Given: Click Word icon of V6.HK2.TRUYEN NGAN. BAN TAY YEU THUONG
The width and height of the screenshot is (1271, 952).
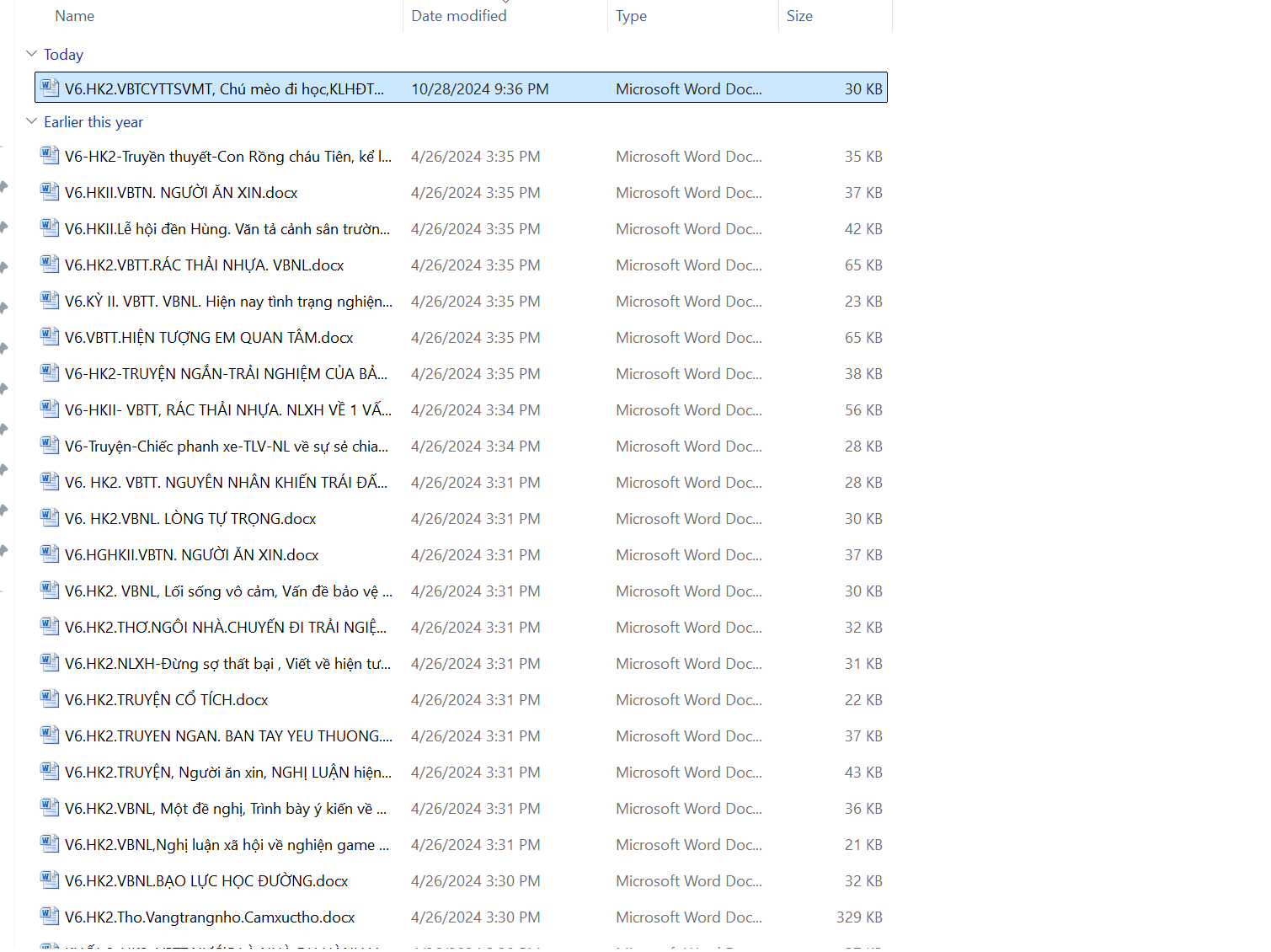Looking at the screenshot, I should tap(50, 735).
